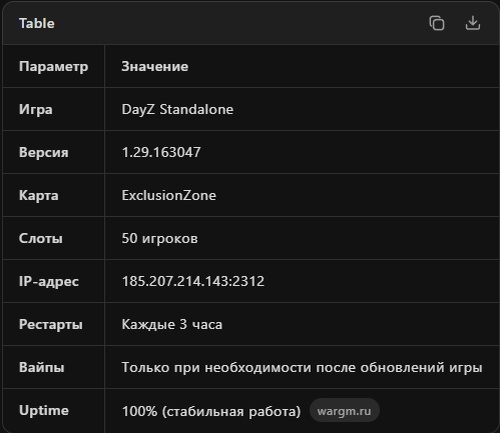Select the Игра row label
Viewport: 500px width, 433px height.
pos(36,109)
